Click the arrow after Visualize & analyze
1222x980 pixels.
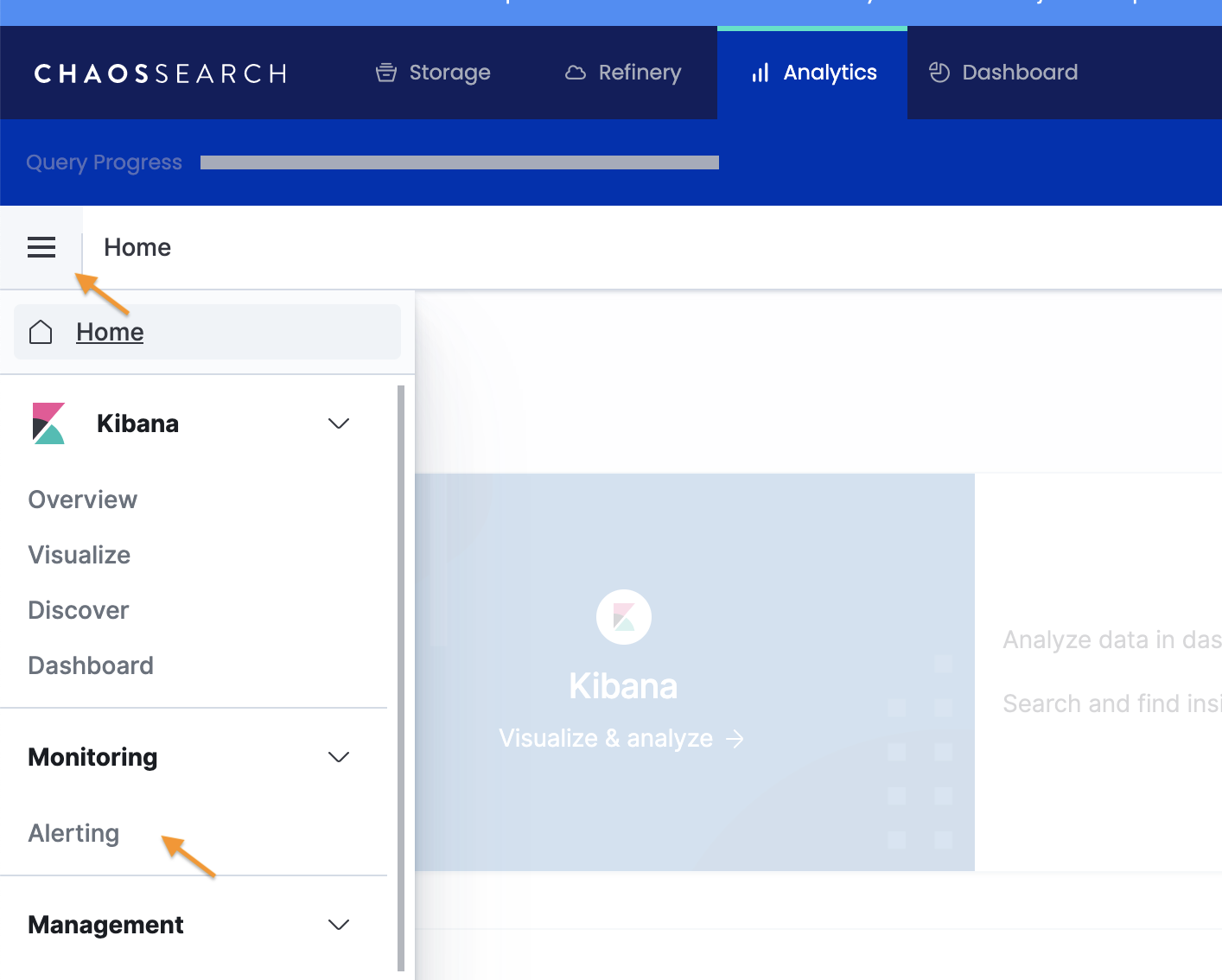pos(735,739)
